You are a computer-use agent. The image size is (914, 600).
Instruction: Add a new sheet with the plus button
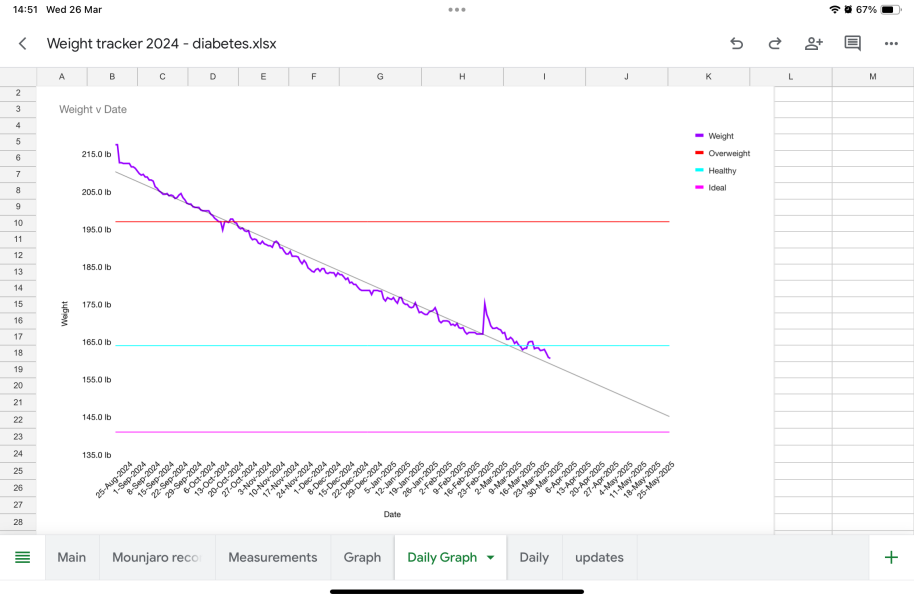[890, 557]
